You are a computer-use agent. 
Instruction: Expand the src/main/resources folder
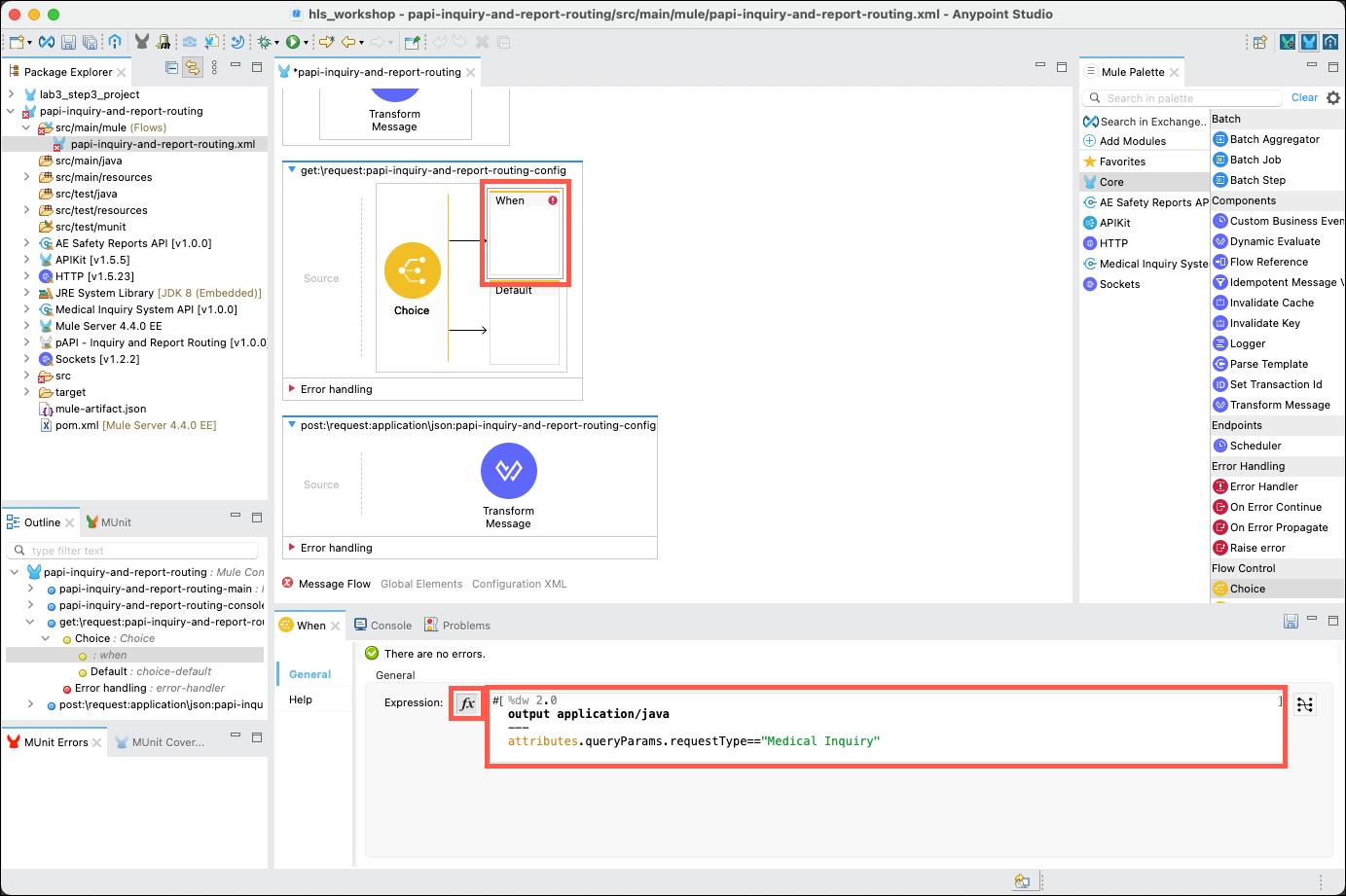coord(26,177)
